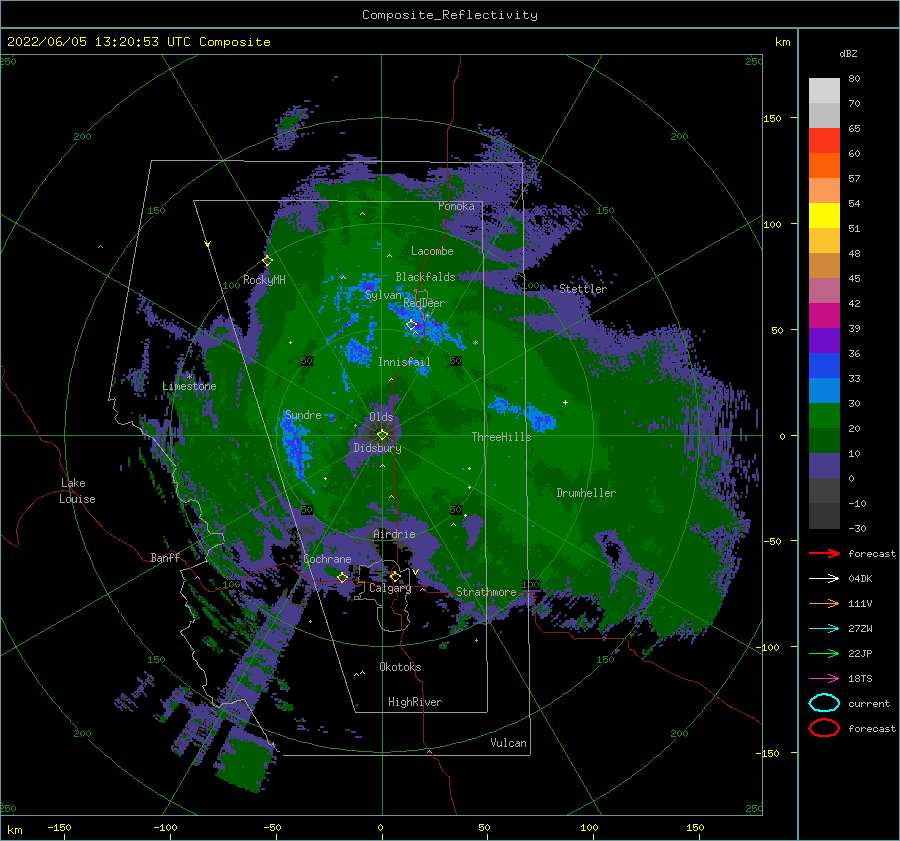This screenshot has width=900, height=841.
Task: Click the Airdrie town label
Action: [394, 534]
